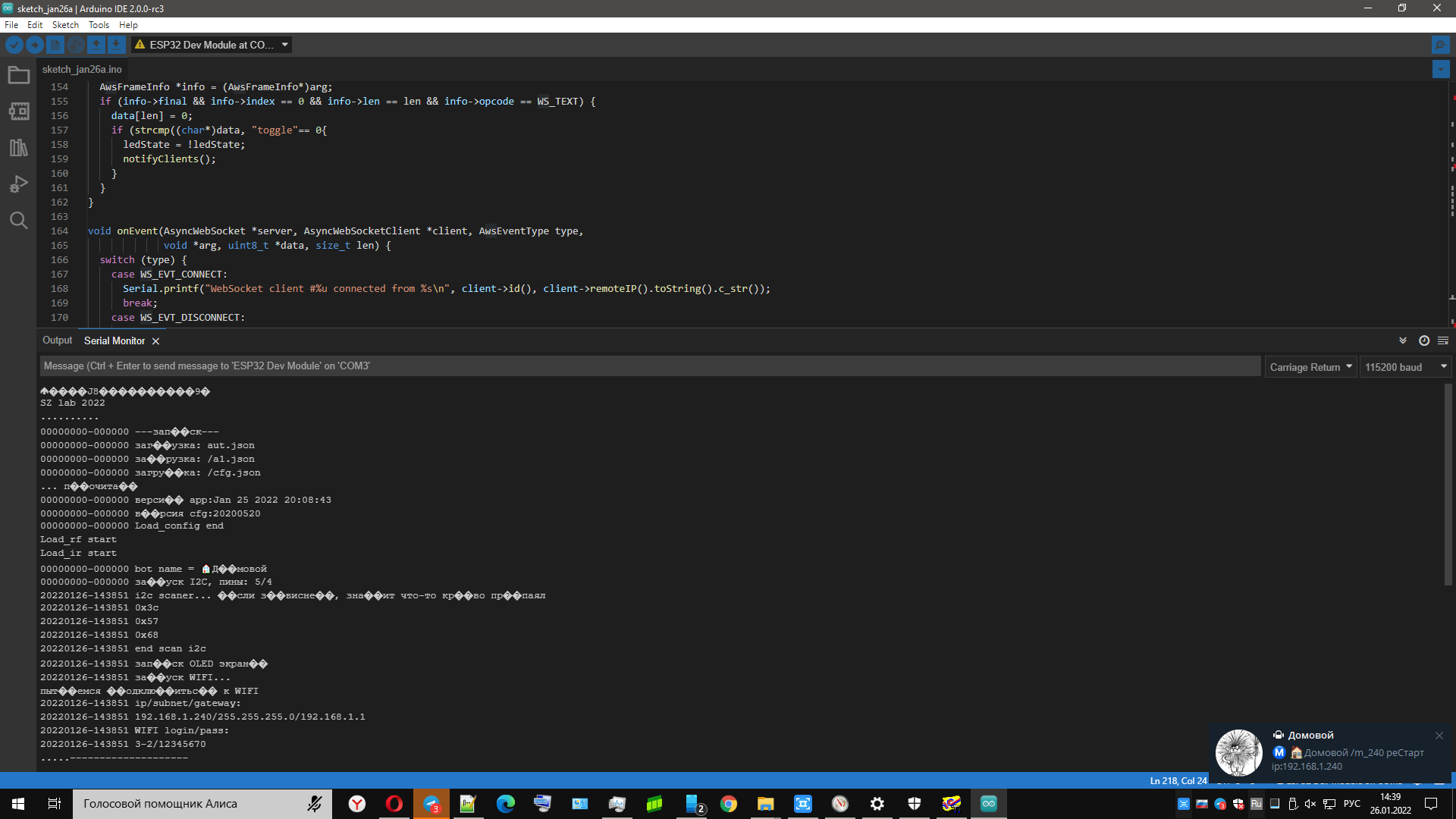The image size is (1456, 819).
Task: Toggle timestamp display clock icon
Action: (x=1423, y=340)
